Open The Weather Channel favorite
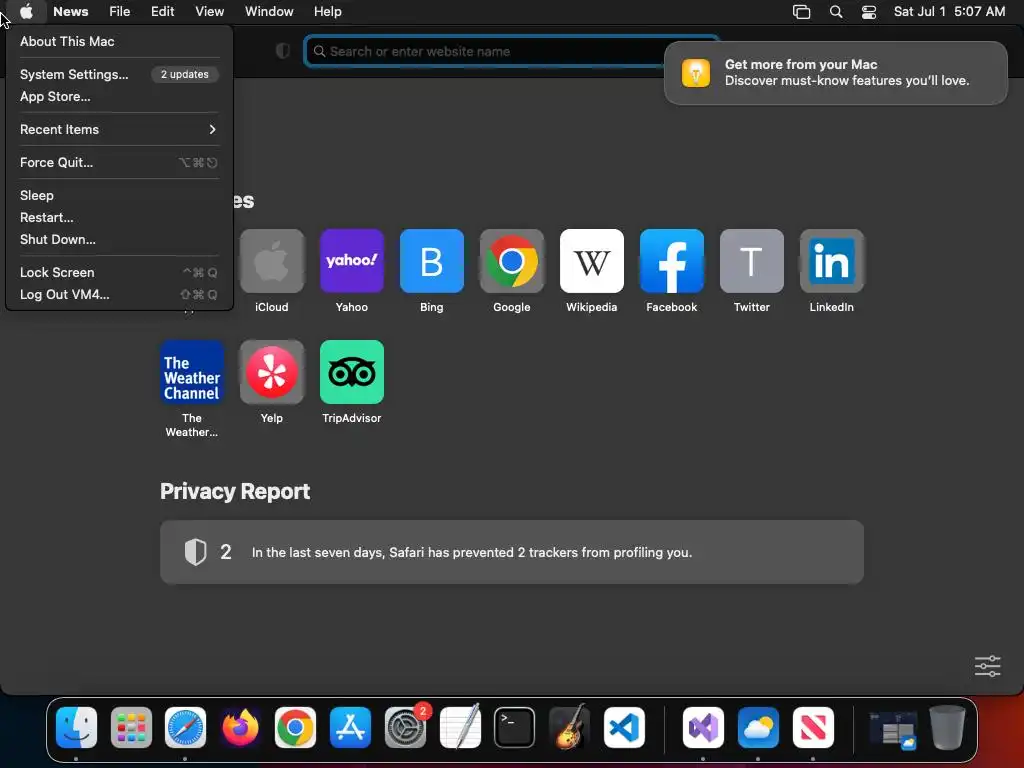Image resolution: width=1024 pixels, height=768 pixels. 192,372
